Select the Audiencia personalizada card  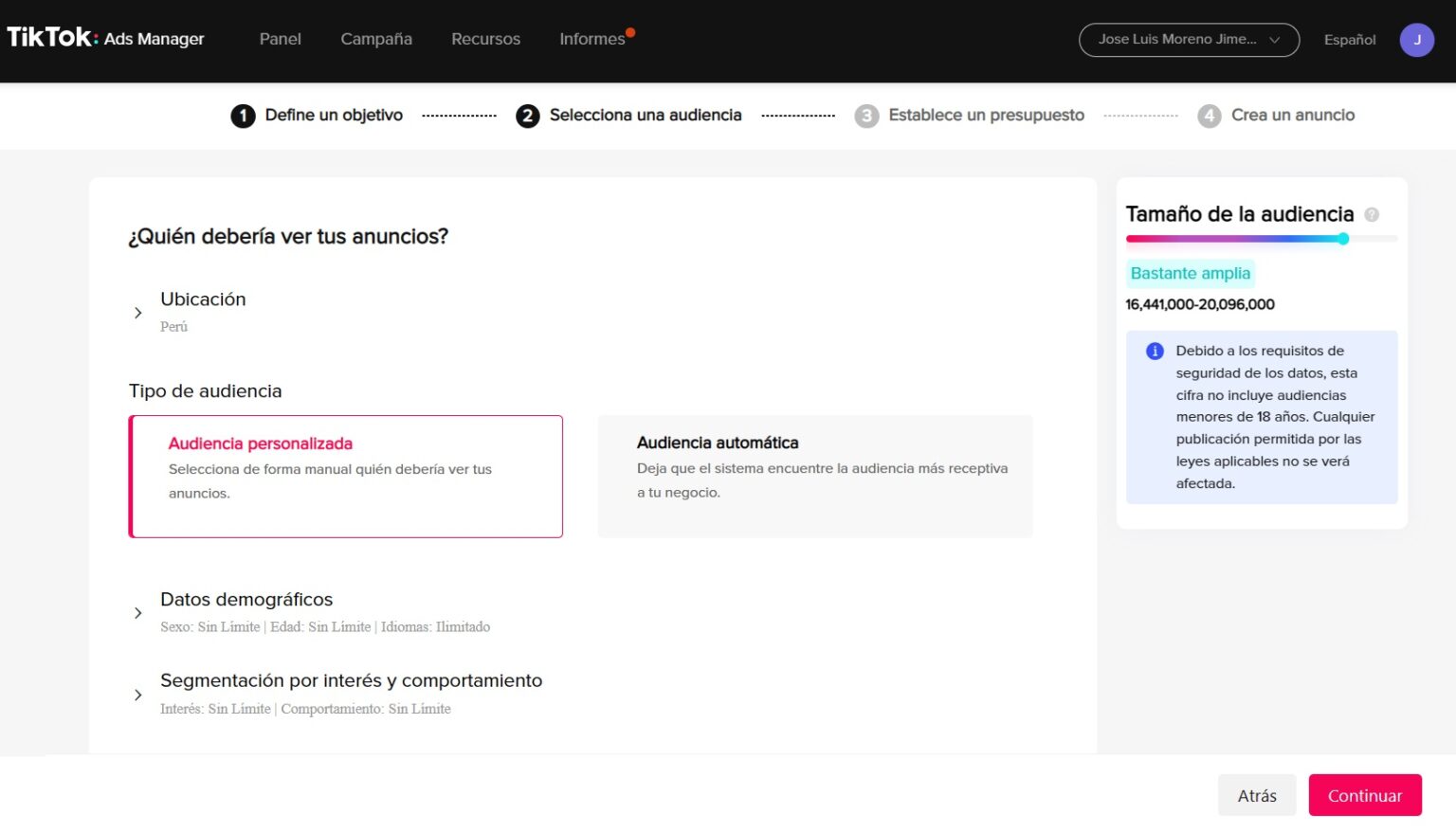click(345, 476)
